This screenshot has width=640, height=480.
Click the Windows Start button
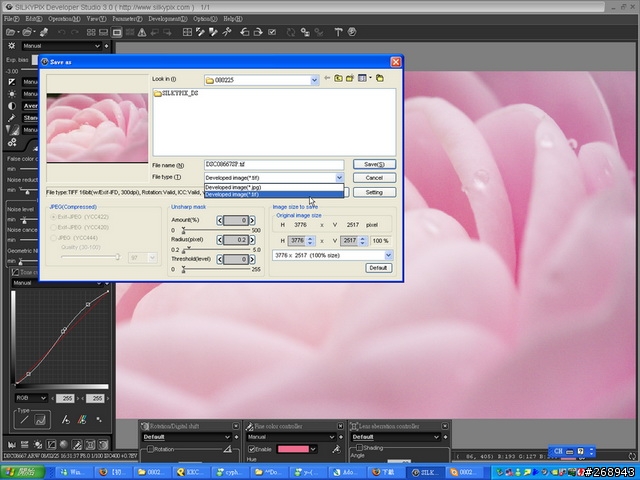(x=22, y=472)
